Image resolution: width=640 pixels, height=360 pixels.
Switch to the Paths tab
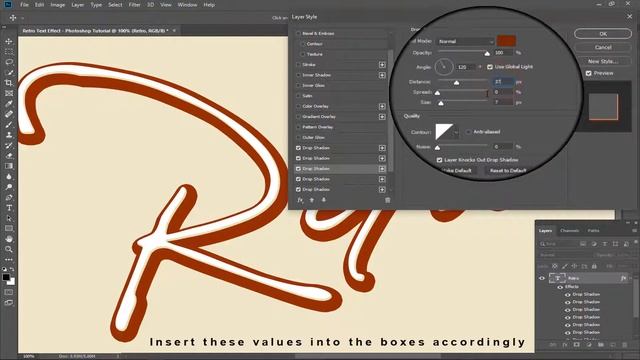pyautogui.click(x=593, y=231)
